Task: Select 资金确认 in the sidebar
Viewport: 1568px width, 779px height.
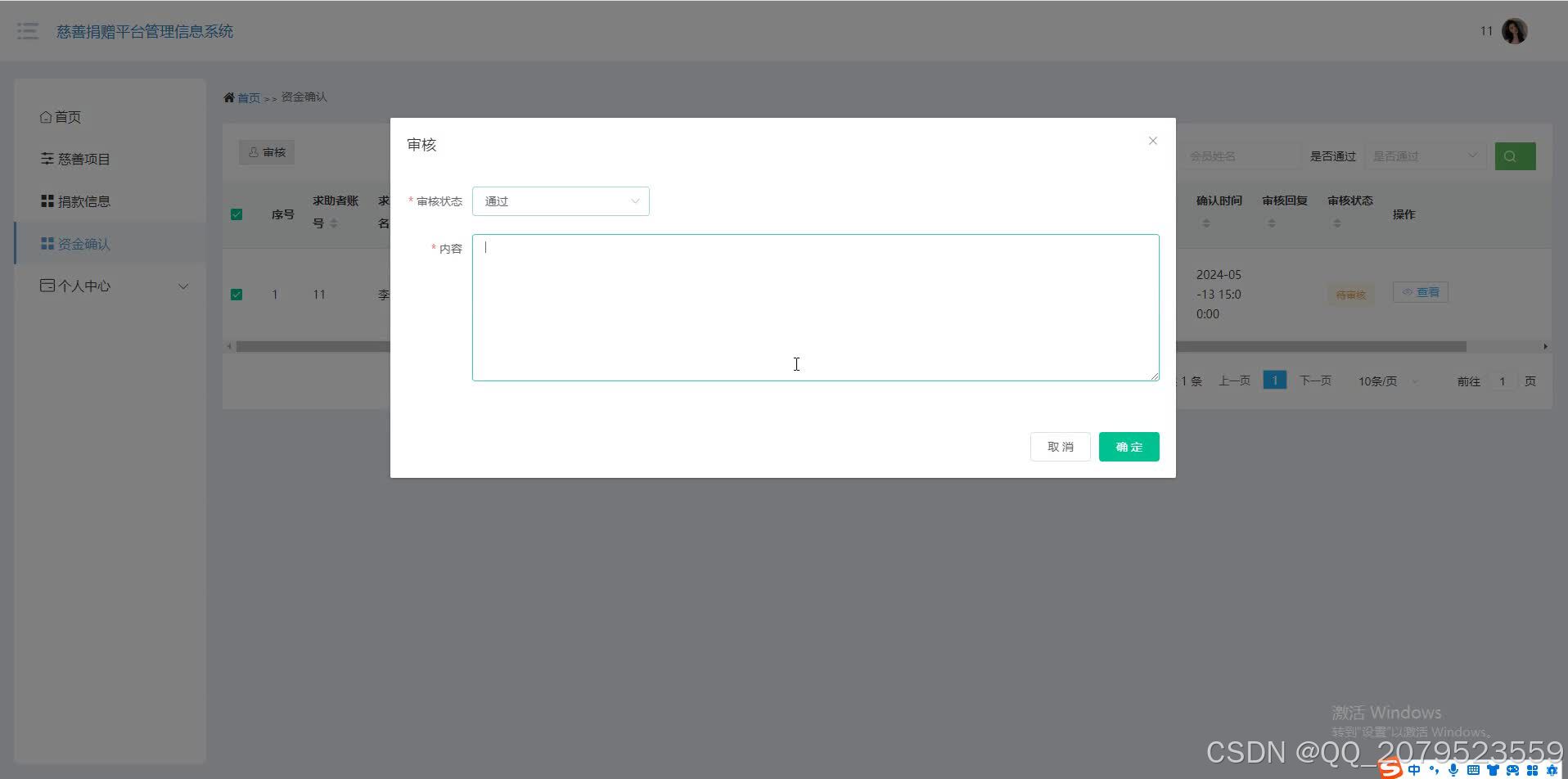Action: click(110, 244)
